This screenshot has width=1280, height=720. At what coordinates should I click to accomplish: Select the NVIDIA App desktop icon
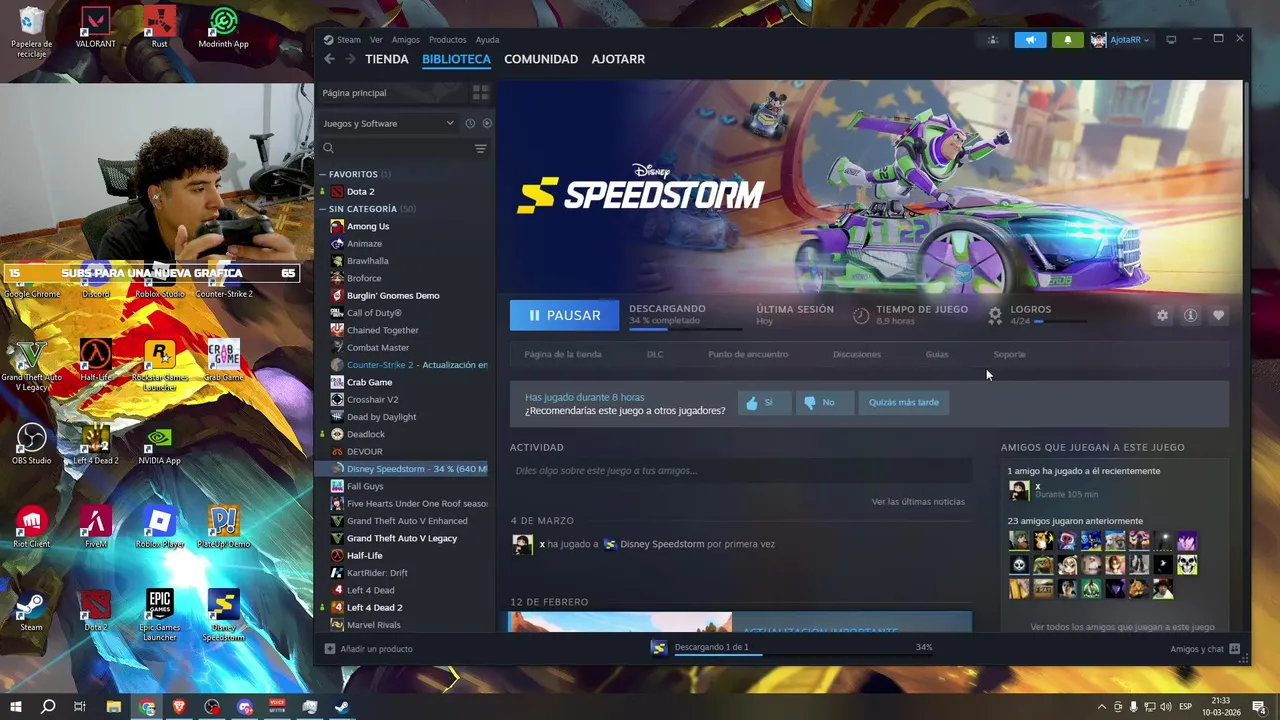tap(159, 444)
